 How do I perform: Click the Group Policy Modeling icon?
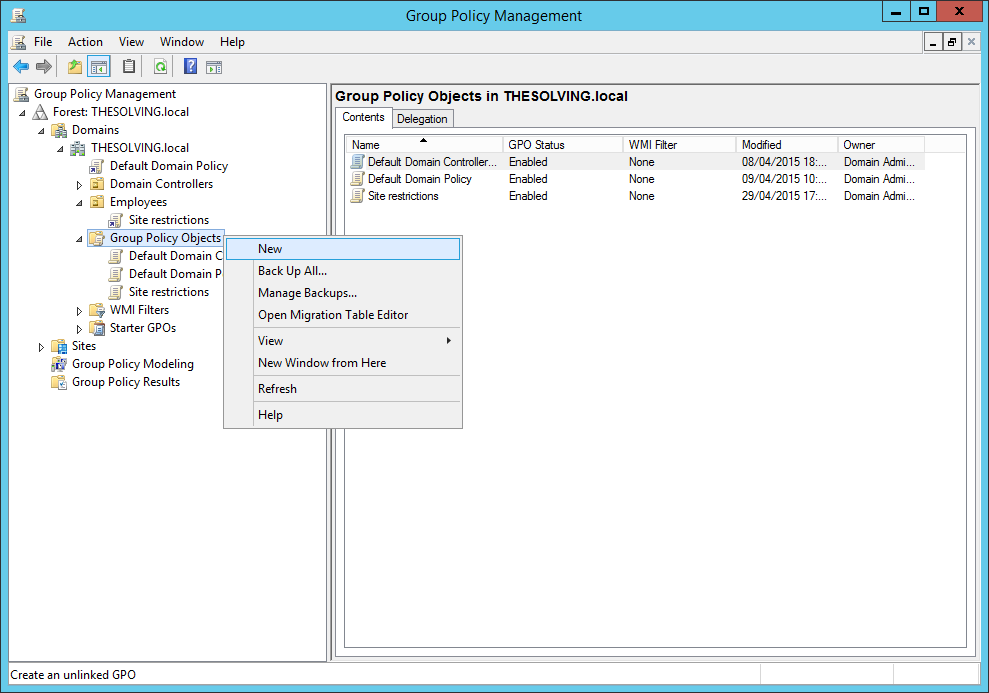pyautogui.click(x=59, y=364)
